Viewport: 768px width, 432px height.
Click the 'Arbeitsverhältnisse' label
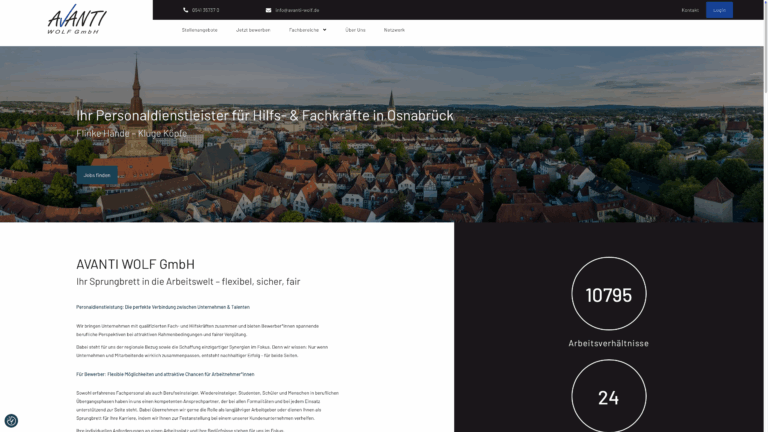(608, 343)
